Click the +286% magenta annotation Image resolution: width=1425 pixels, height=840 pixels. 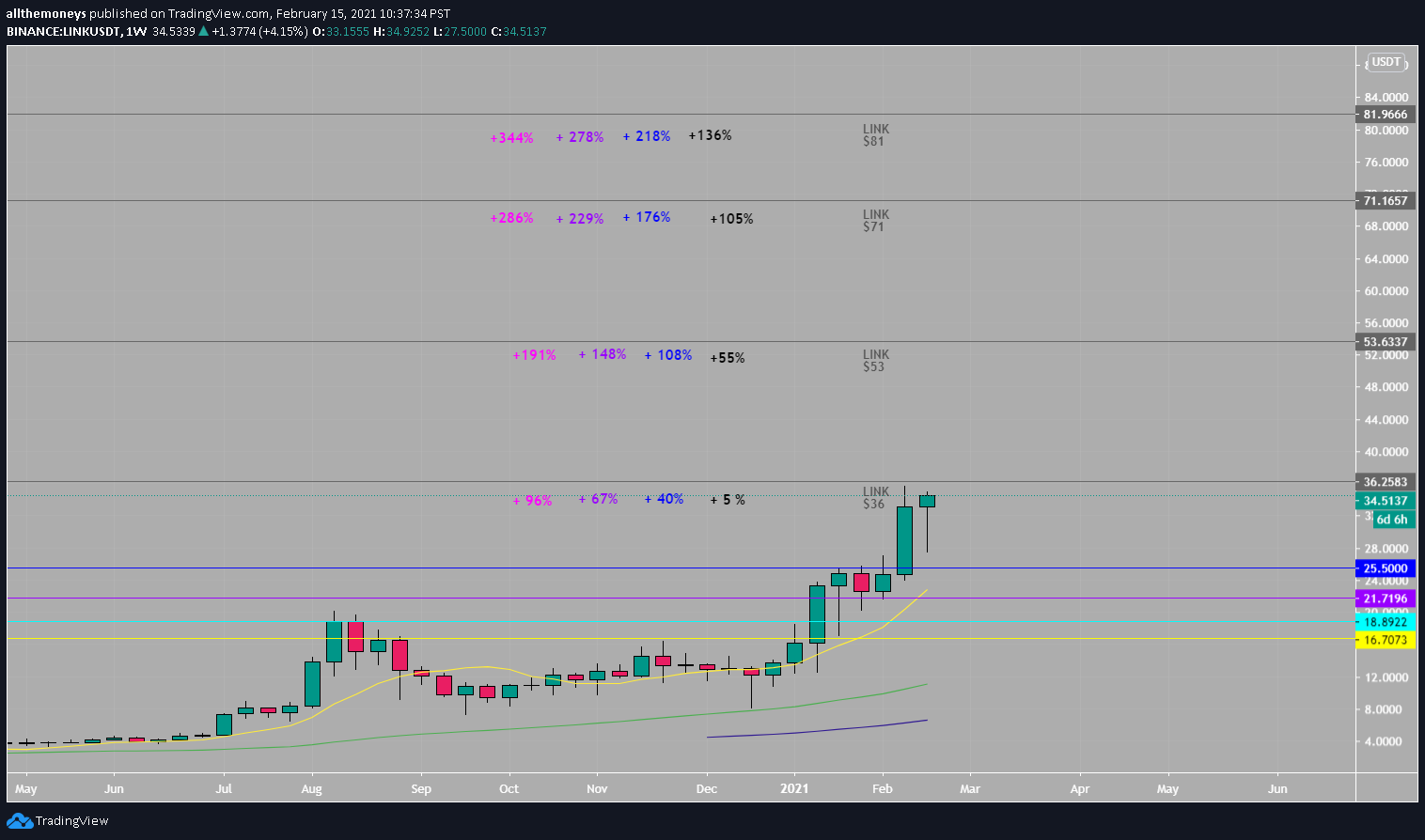tap(512, 218)
